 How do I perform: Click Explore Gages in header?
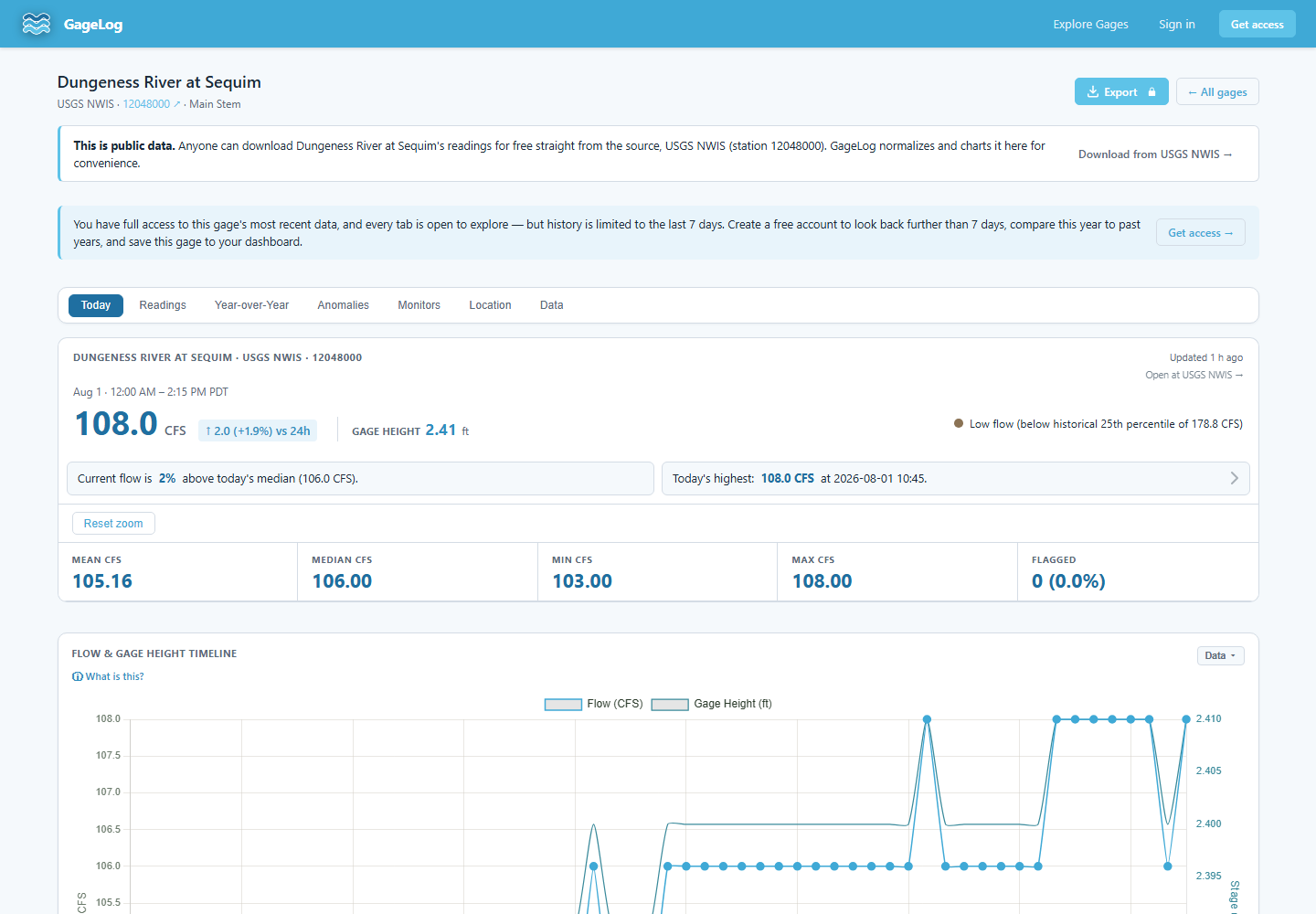1090,25
